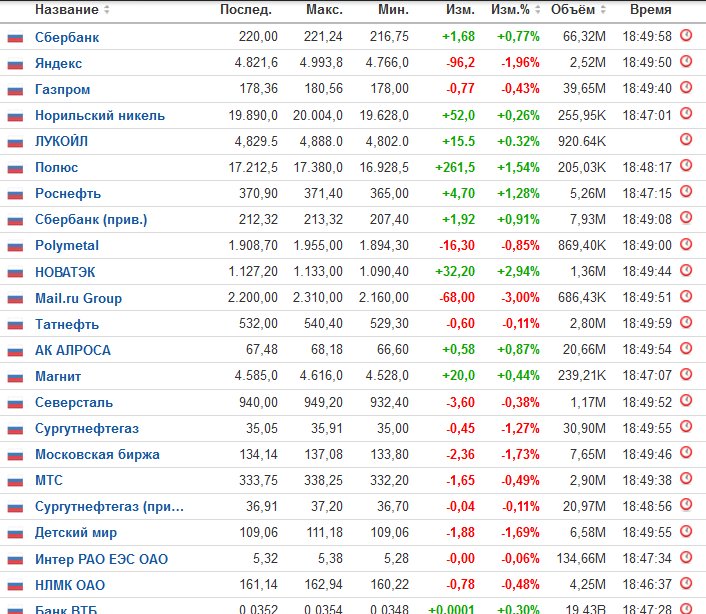Open the Сургутнефтегаз ordinary stock link

click(x=87, y=429)
